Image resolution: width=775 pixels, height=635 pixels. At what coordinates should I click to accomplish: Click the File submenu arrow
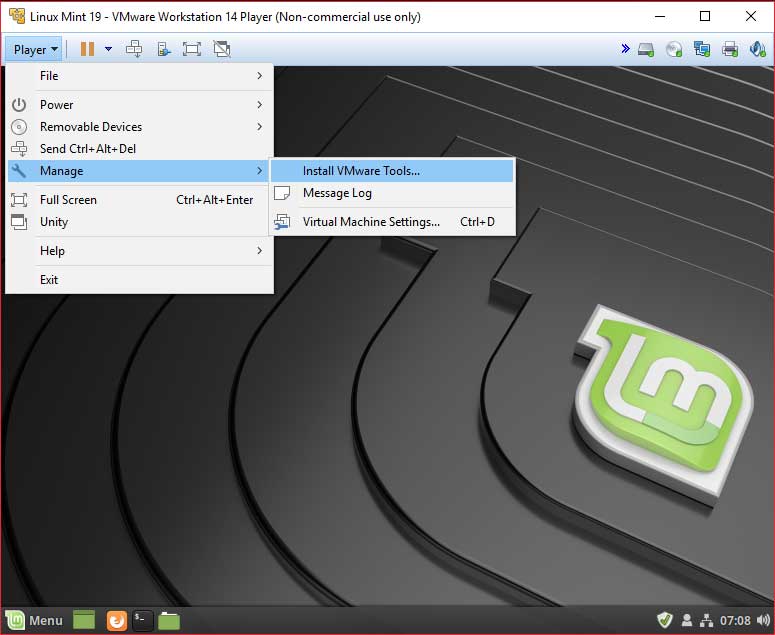click(259, 76)
